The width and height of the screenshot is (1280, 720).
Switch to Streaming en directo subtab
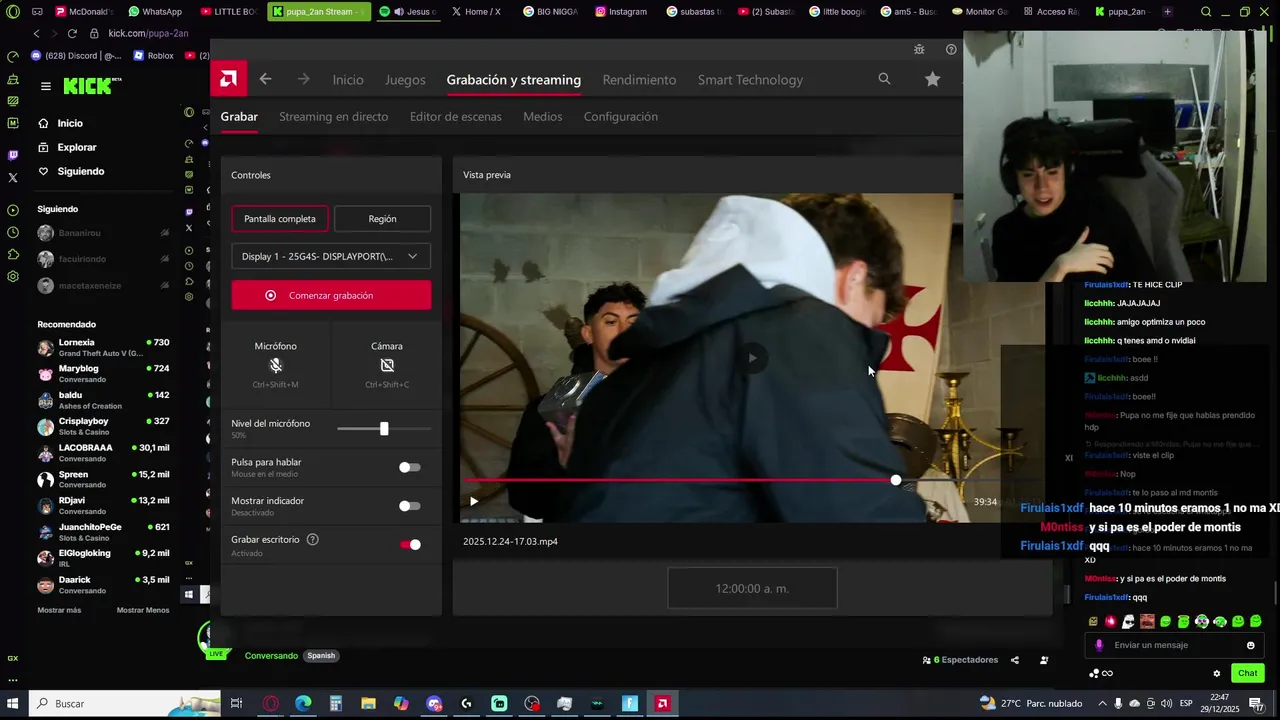click(333, 117)
